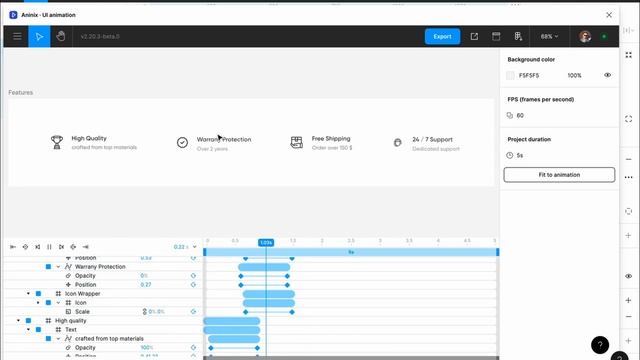
Task: Click Fit to animation button
Action: (559, 175)
